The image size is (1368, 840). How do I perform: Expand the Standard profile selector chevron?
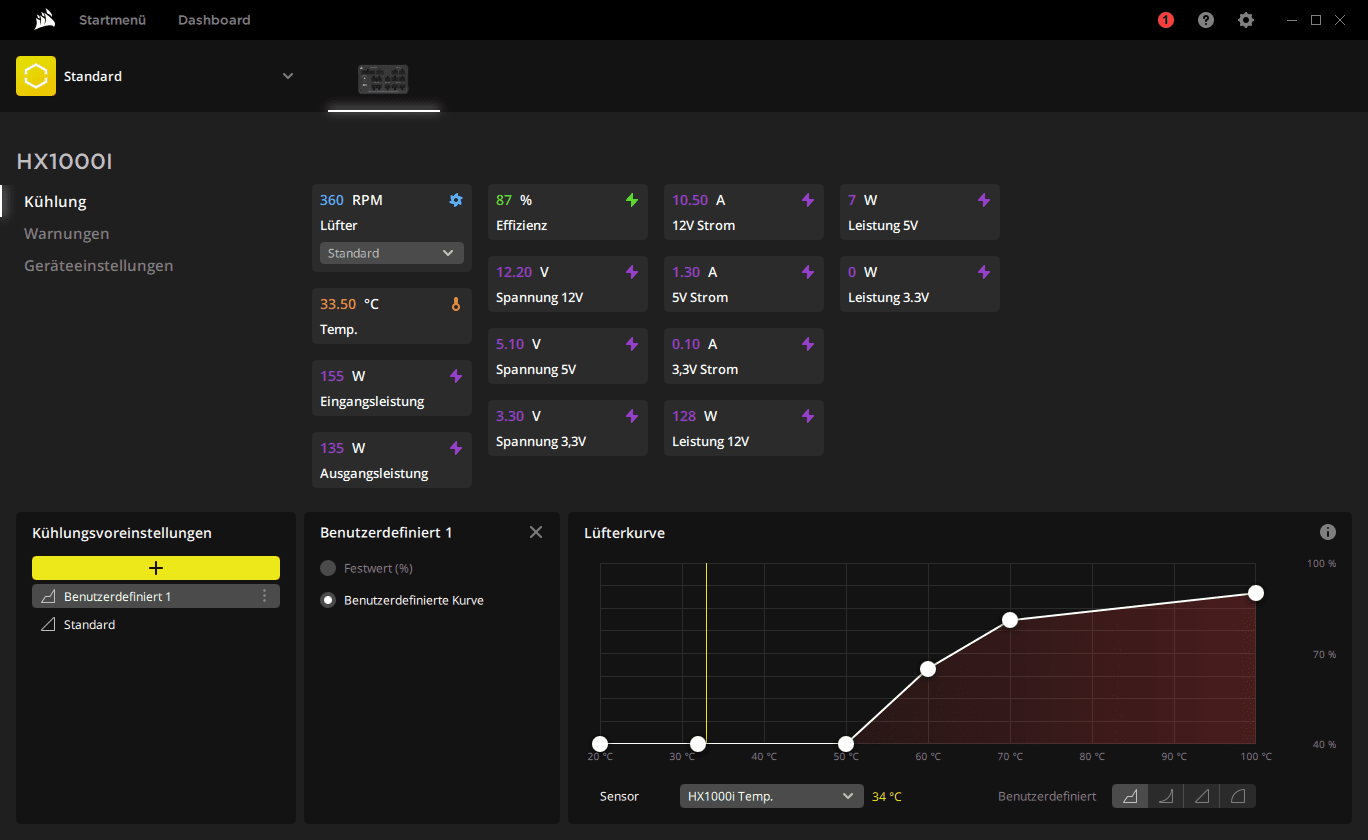click(x=288, y=76)
